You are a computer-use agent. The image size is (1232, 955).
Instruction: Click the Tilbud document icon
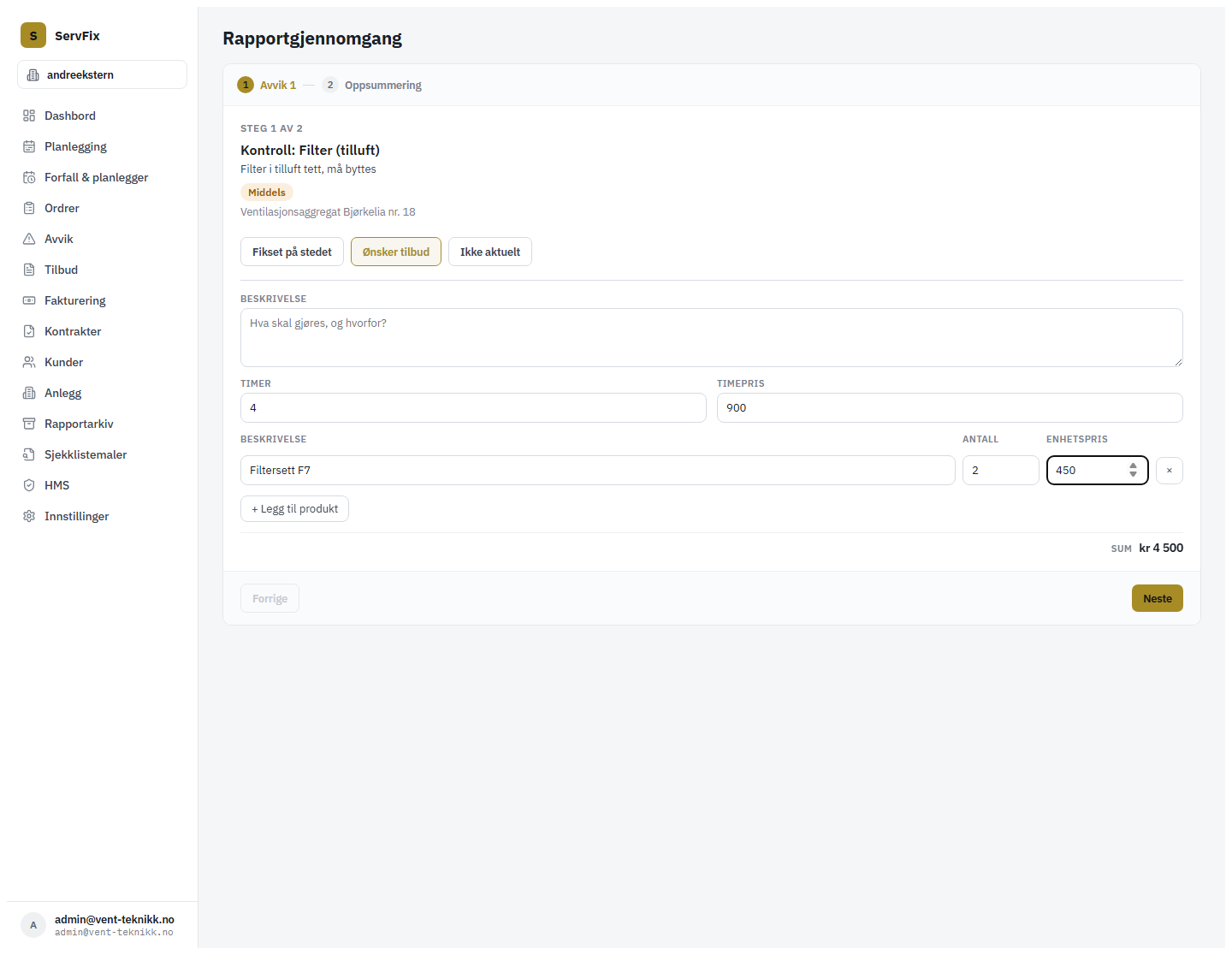[29, 270]
